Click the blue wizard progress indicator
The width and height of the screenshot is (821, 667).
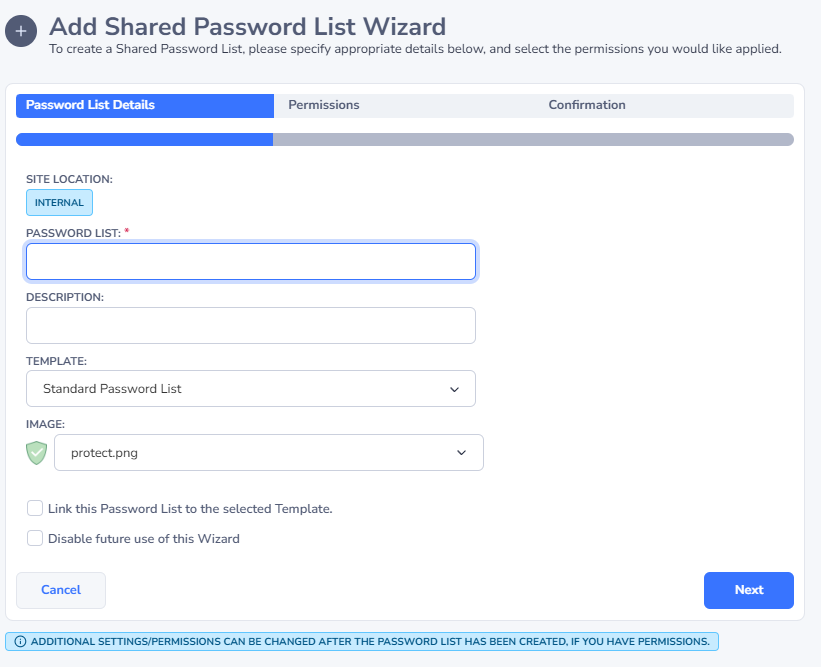pos(144,139)
